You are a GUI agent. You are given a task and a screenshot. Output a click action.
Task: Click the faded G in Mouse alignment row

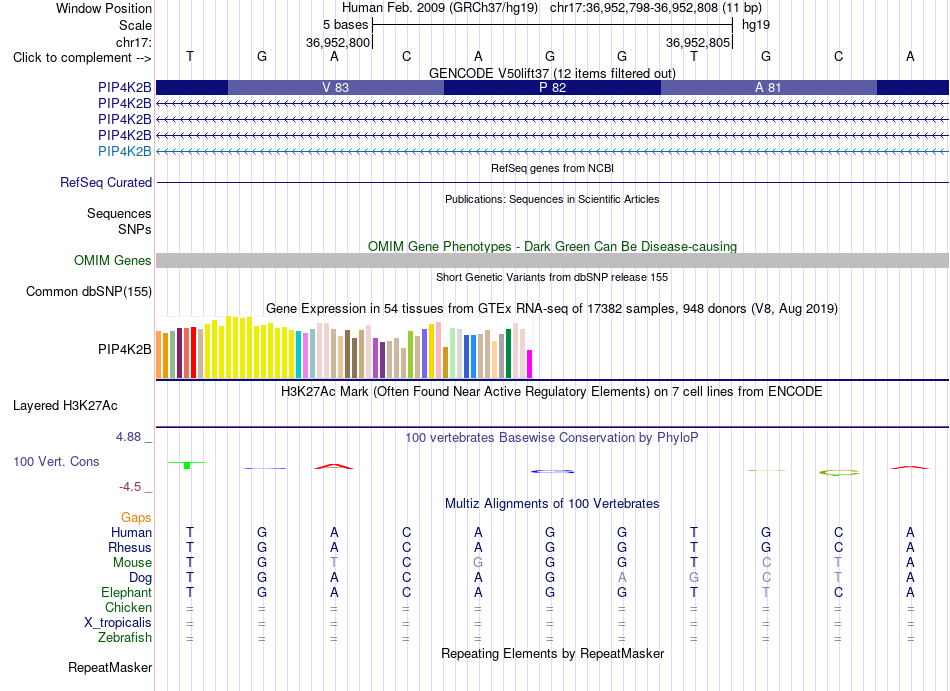(x=478, y=563)
